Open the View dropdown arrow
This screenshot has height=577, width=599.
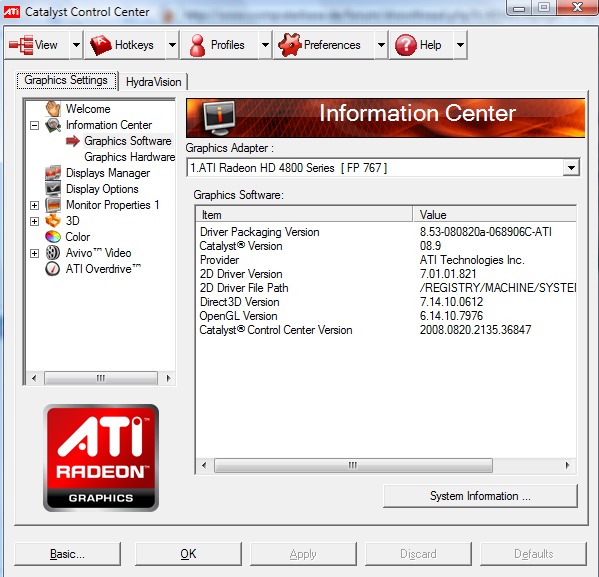point(76,45)
